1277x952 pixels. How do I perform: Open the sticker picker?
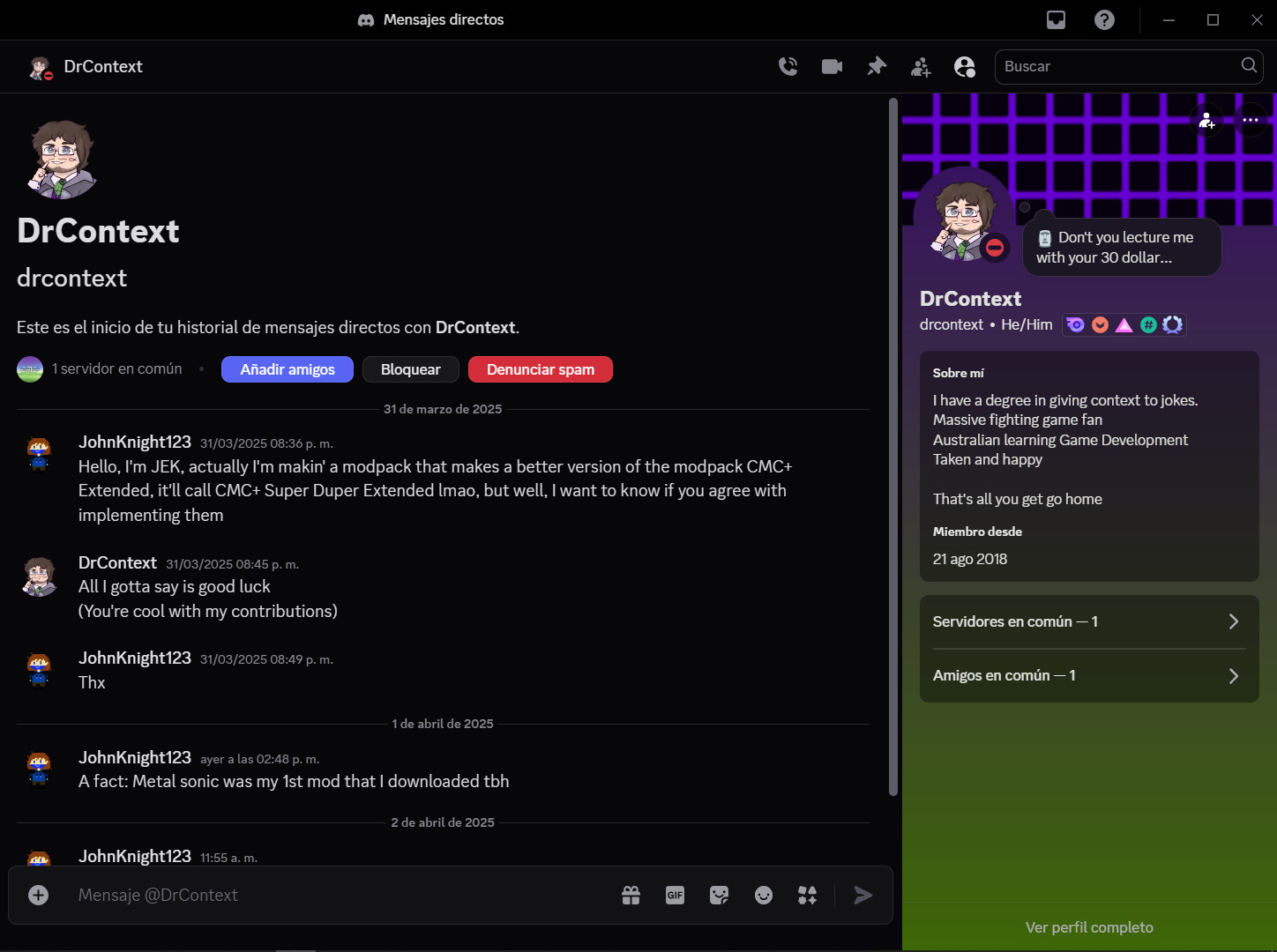coord(719,896)
